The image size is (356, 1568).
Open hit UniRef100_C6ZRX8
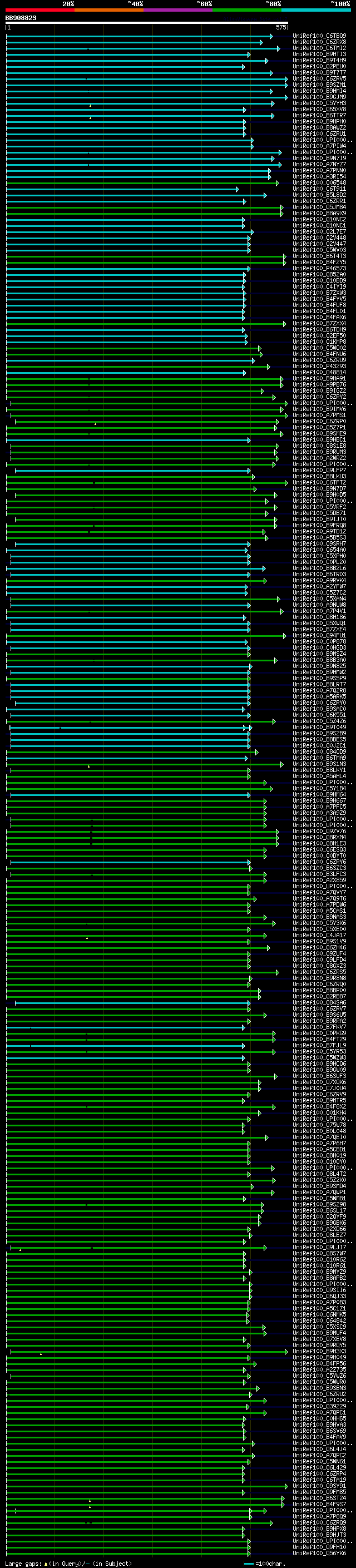point(319,43)
